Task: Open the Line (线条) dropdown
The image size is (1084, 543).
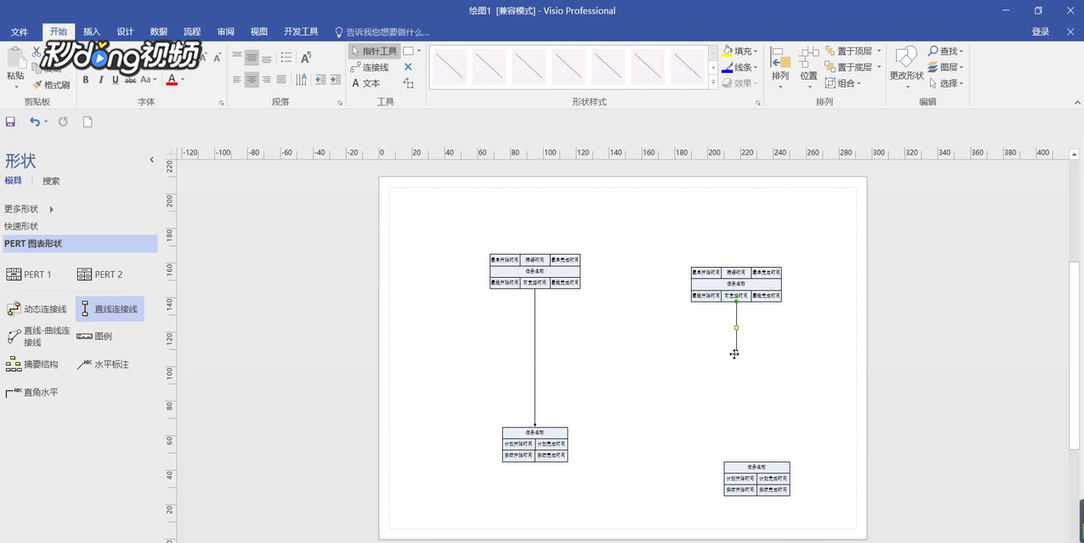Action: point(740,67)
